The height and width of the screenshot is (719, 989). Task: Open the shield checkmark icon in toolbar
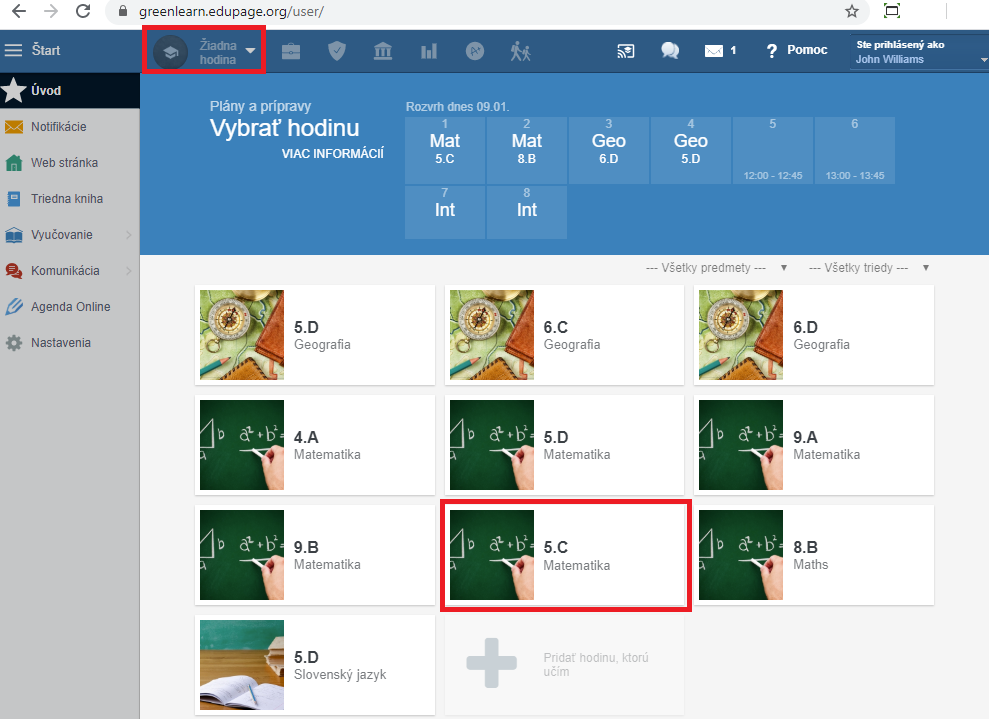tap(337, 51)
